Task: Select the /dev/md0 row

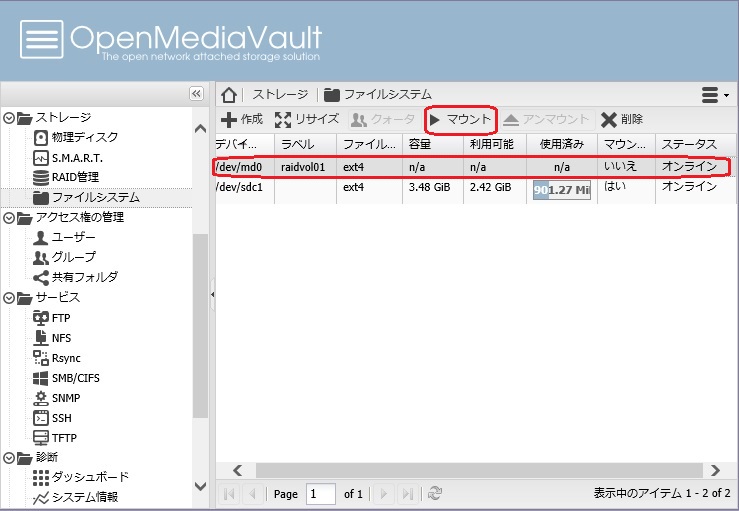Action: (475, 167)
